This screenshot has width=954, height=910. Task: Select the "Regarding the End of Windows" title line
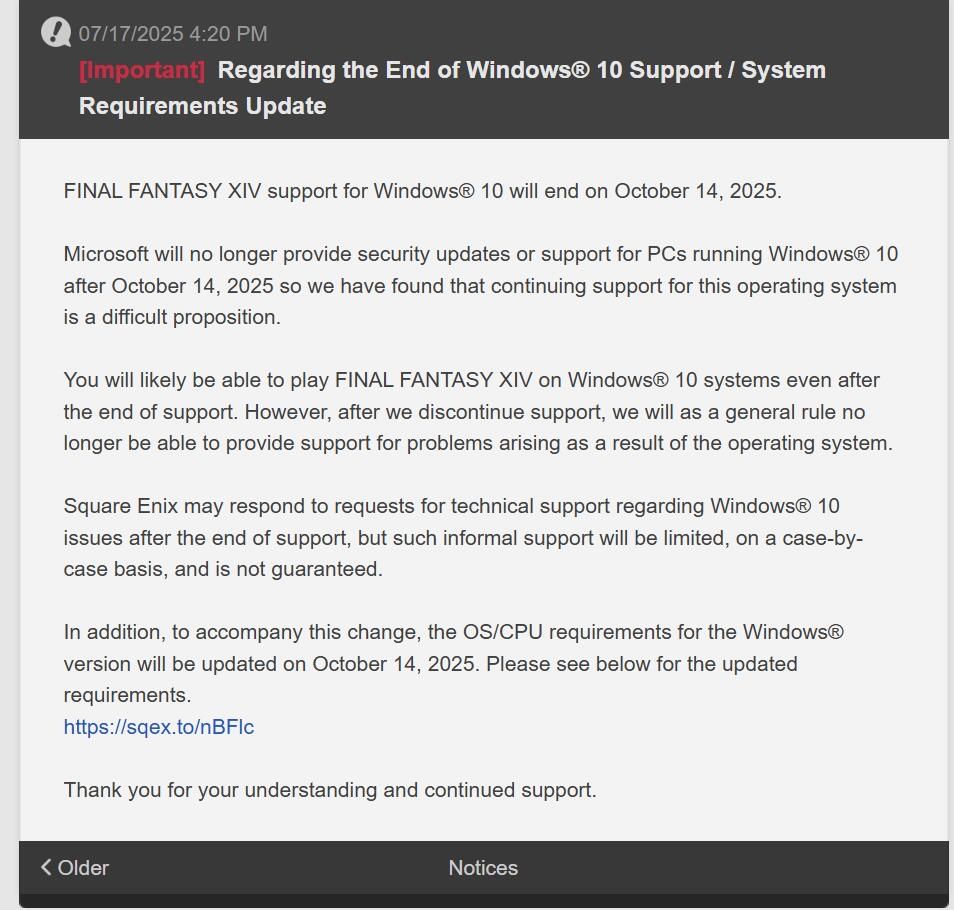pyautogui.click(x=521, y=70)
